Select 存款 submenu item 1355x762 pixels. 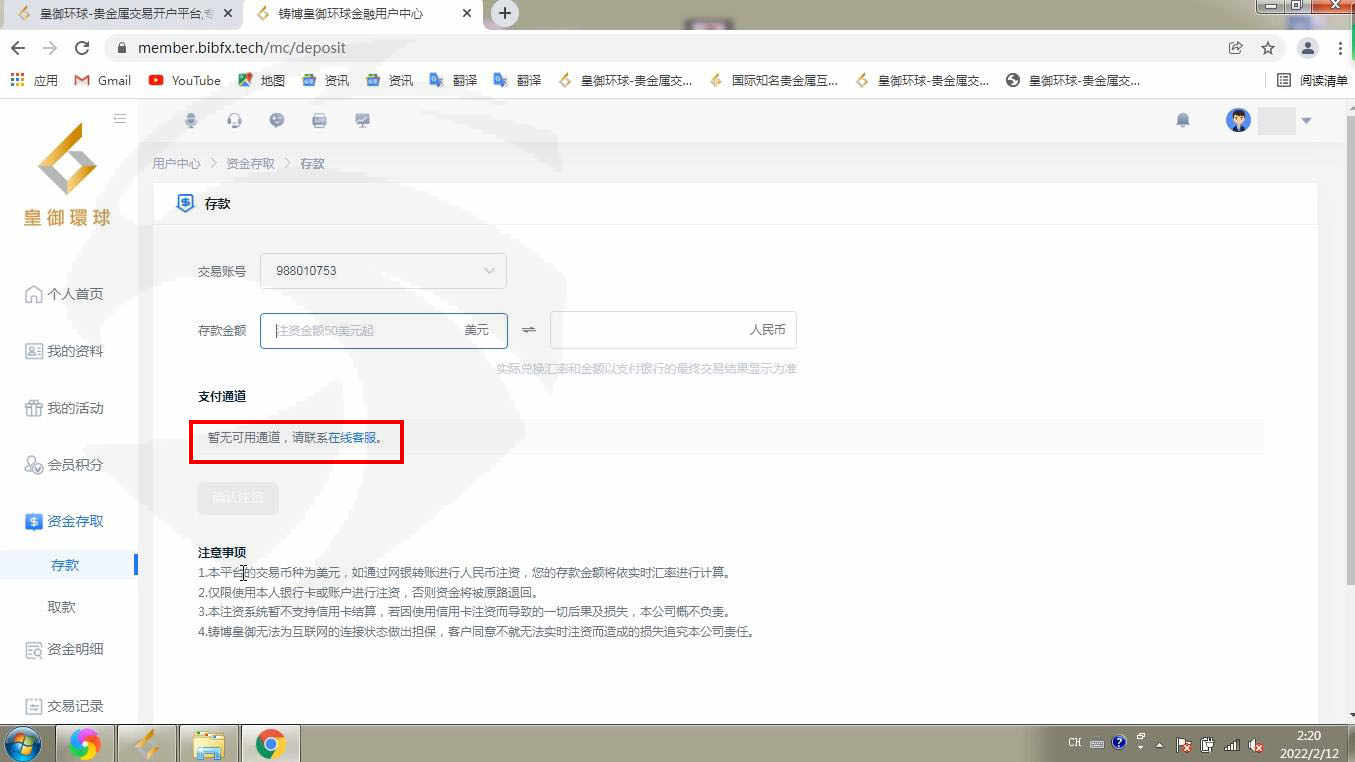[65, 565]
